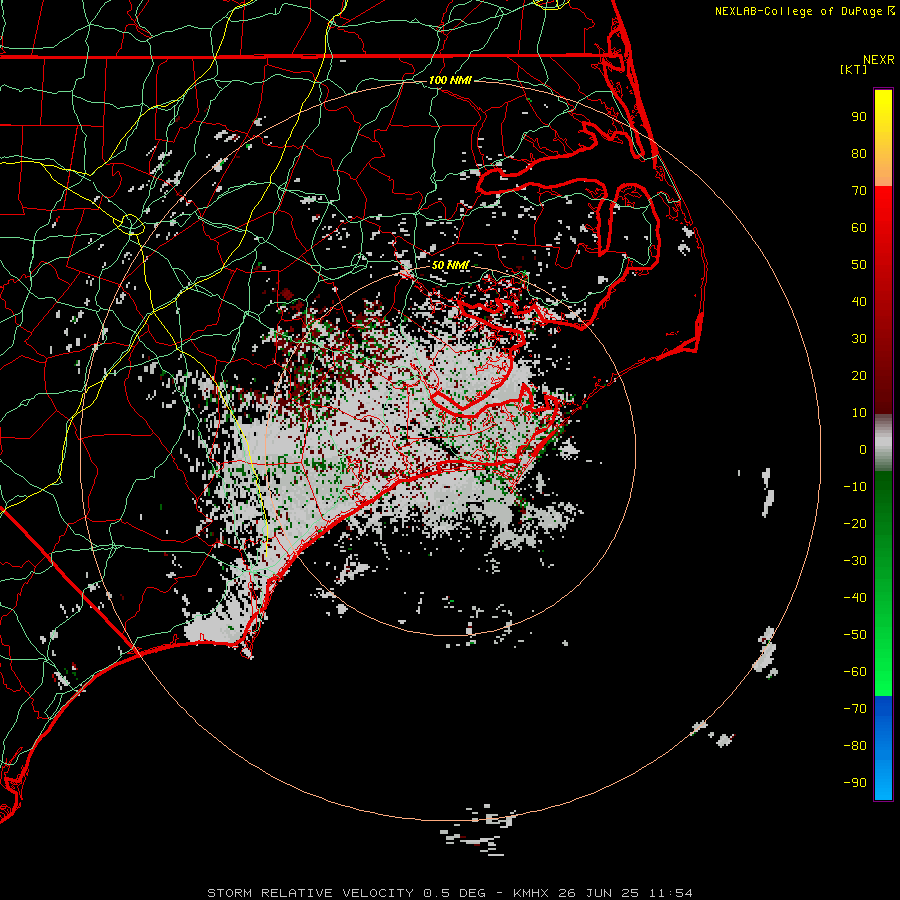The image size is (900, 900).
Task: Select the -90 scale value
Action: click(x=855, y=783)
